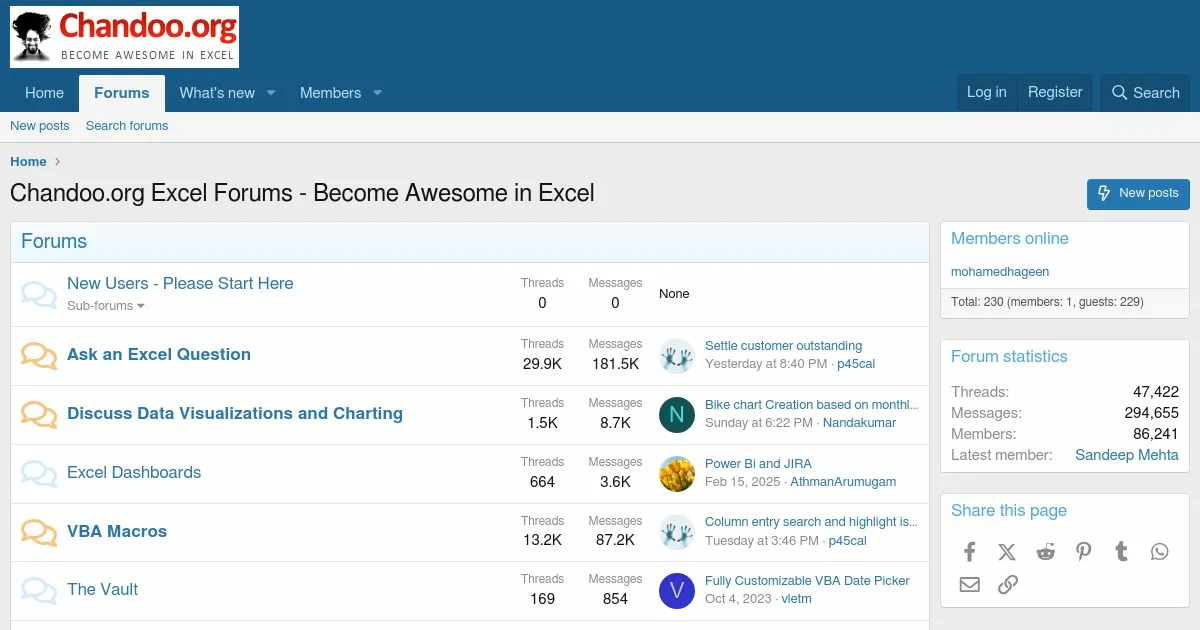Share this page on X (Twitter)

(1007, 552)
